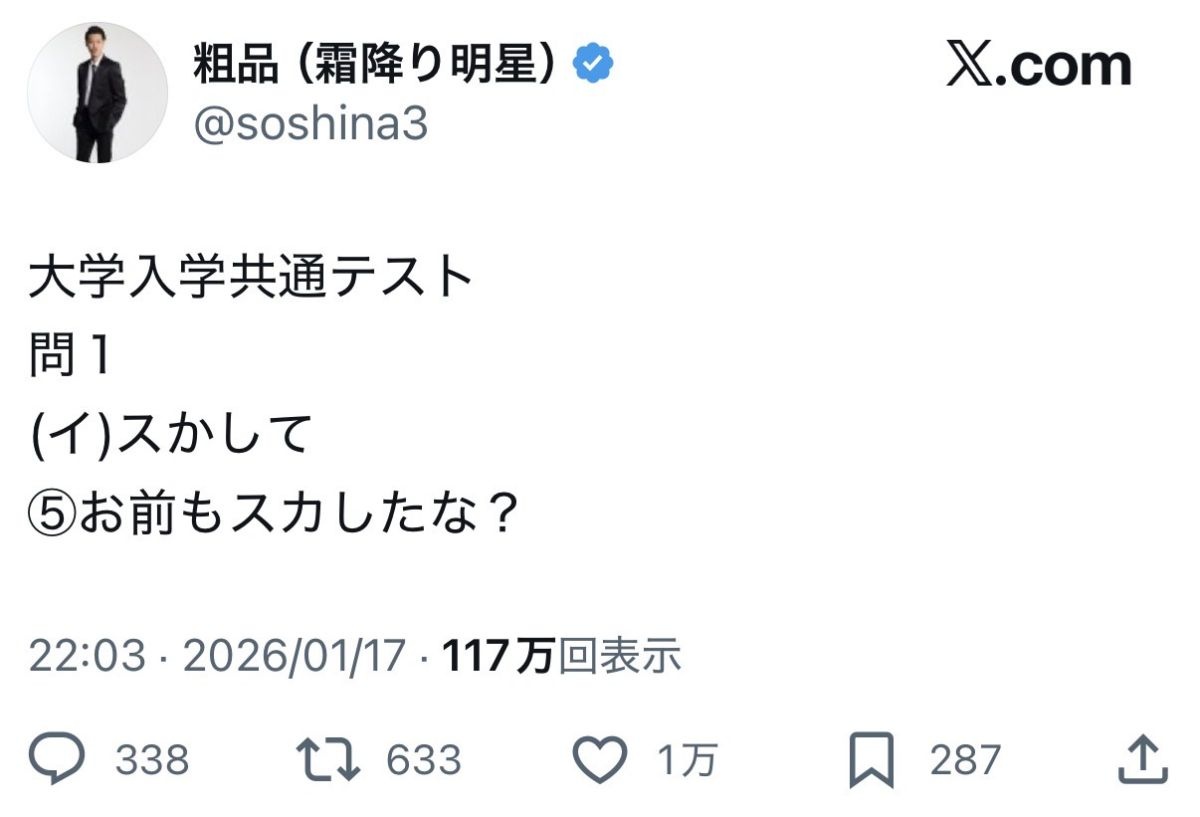Screen dimensions: 1200x817
Task: Click the (イ)スかして text line
Action: tap(168, 437)
